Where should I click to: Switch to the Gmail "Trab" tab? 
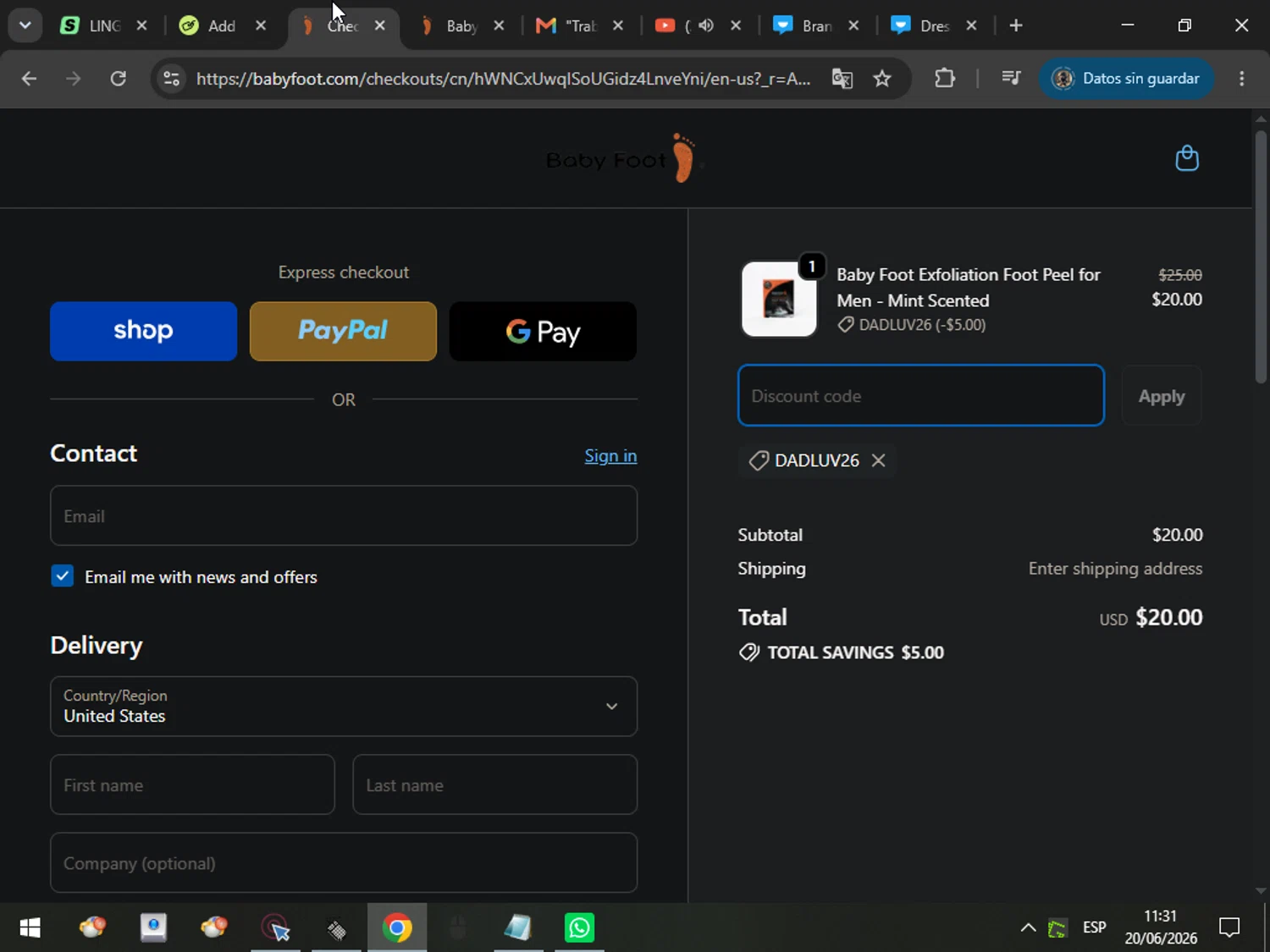pyautogui.click(x=569, y=25)
